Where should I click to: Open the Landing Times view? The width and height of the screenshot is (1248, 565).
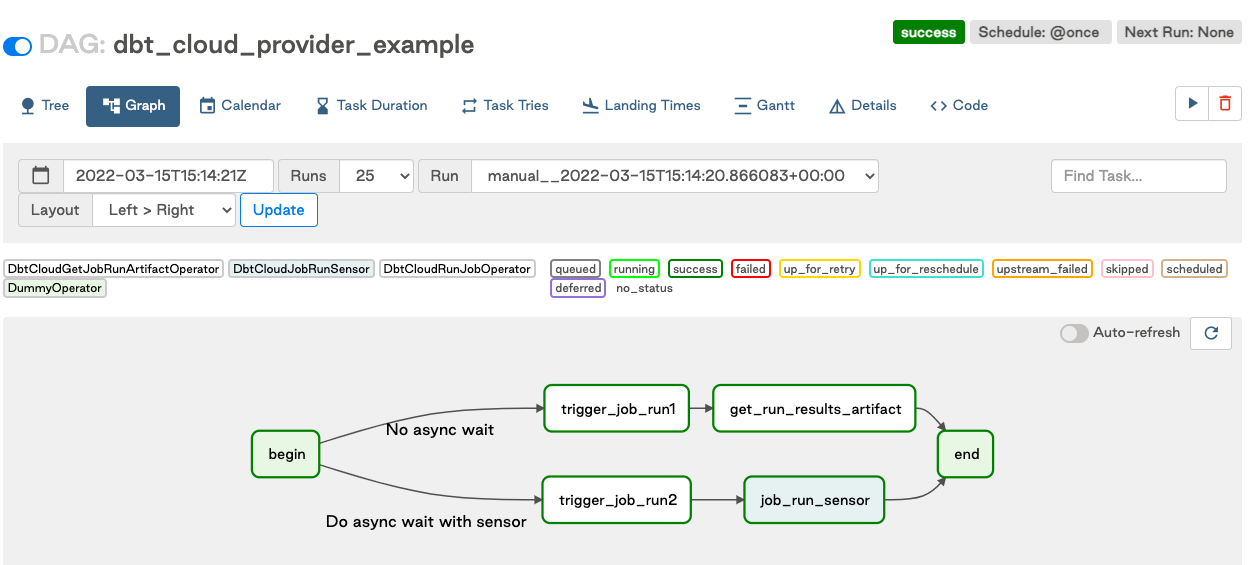click(641, 106)
